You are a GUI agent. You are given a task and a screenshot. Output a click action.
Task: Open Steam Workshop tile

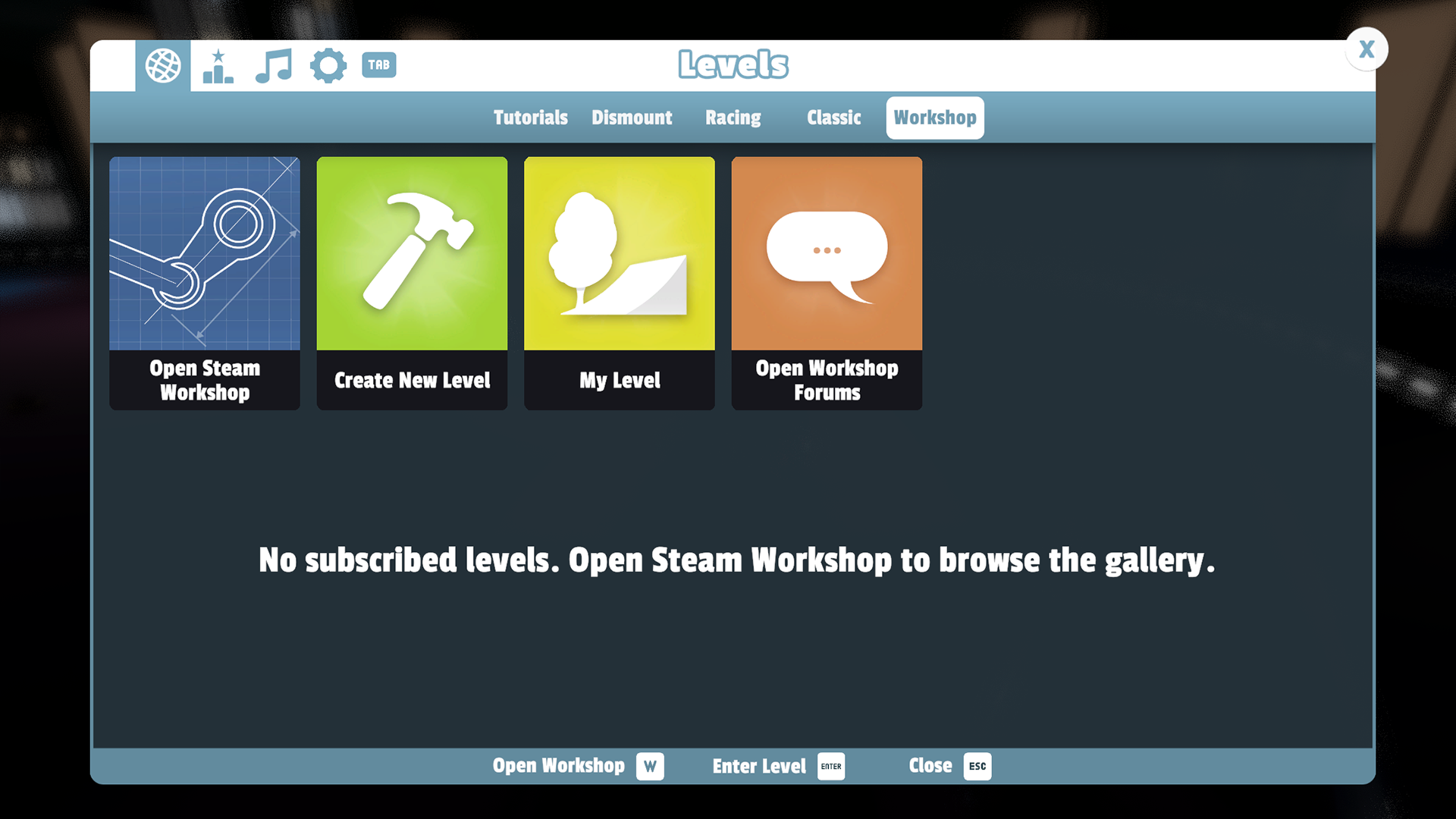click(x=205, y=283)
